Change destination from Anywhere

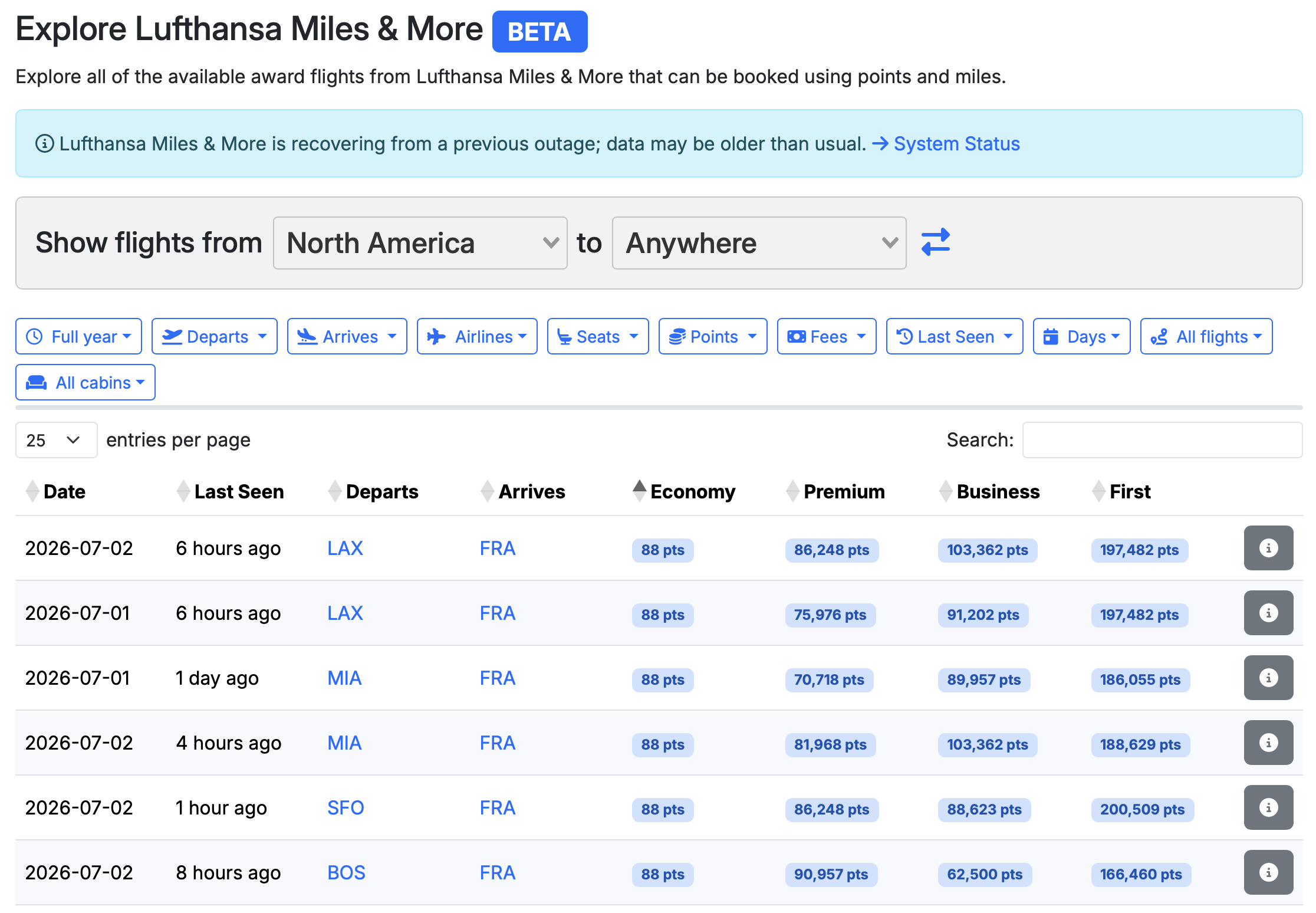[x=759, y=243]
